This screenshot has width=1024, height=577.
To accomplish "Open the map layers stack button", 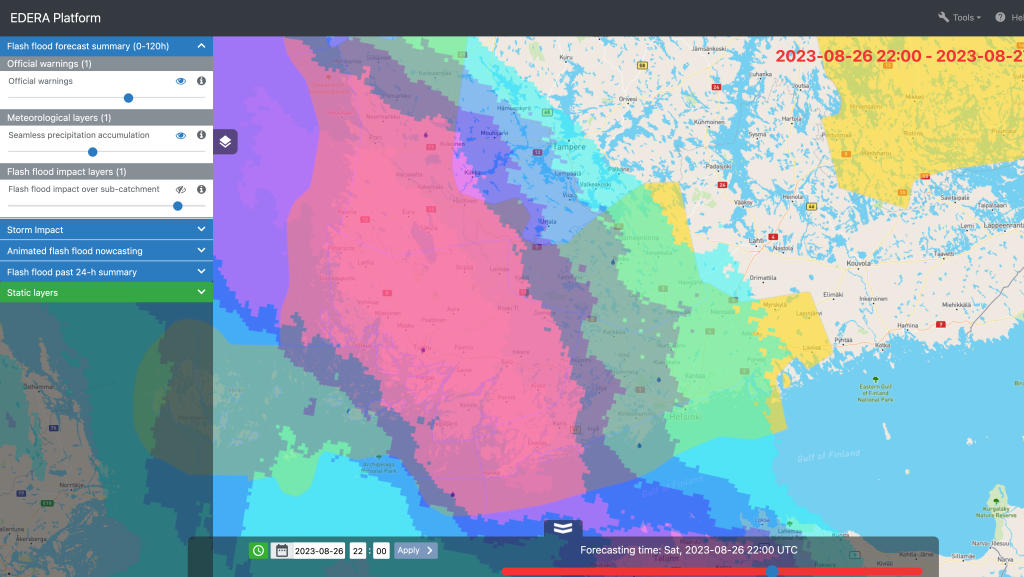I will 225,142.
